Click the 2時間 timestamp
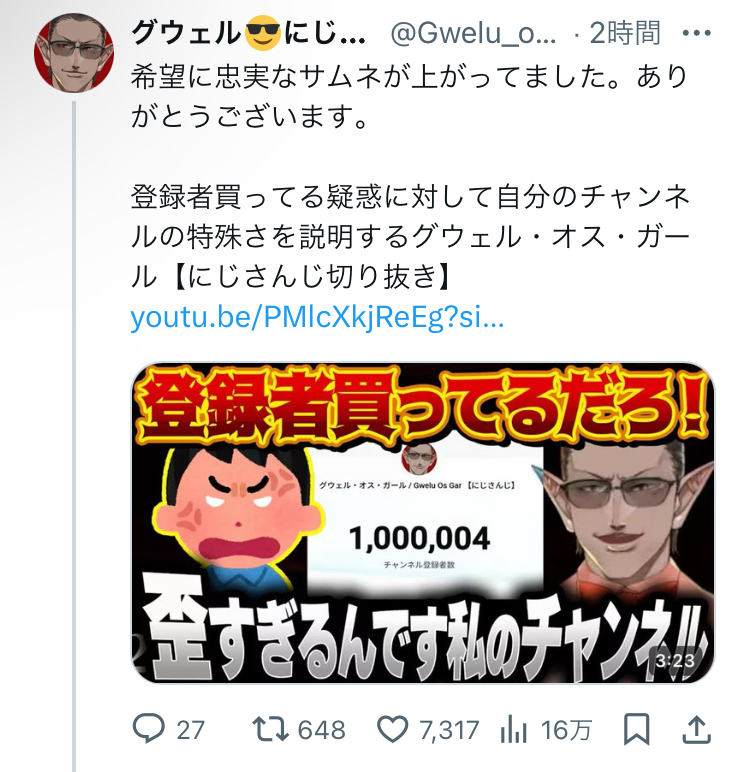750x772 pixels. point(624,33)
